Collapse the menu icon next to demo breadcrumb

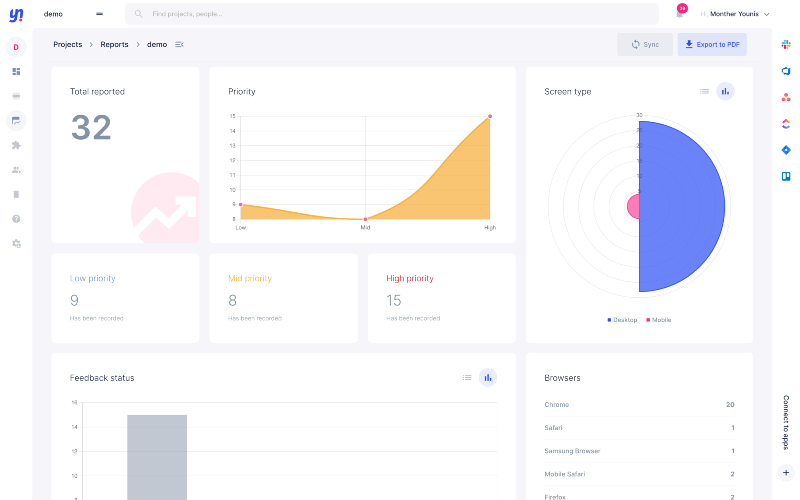click(x=179, y=44)
